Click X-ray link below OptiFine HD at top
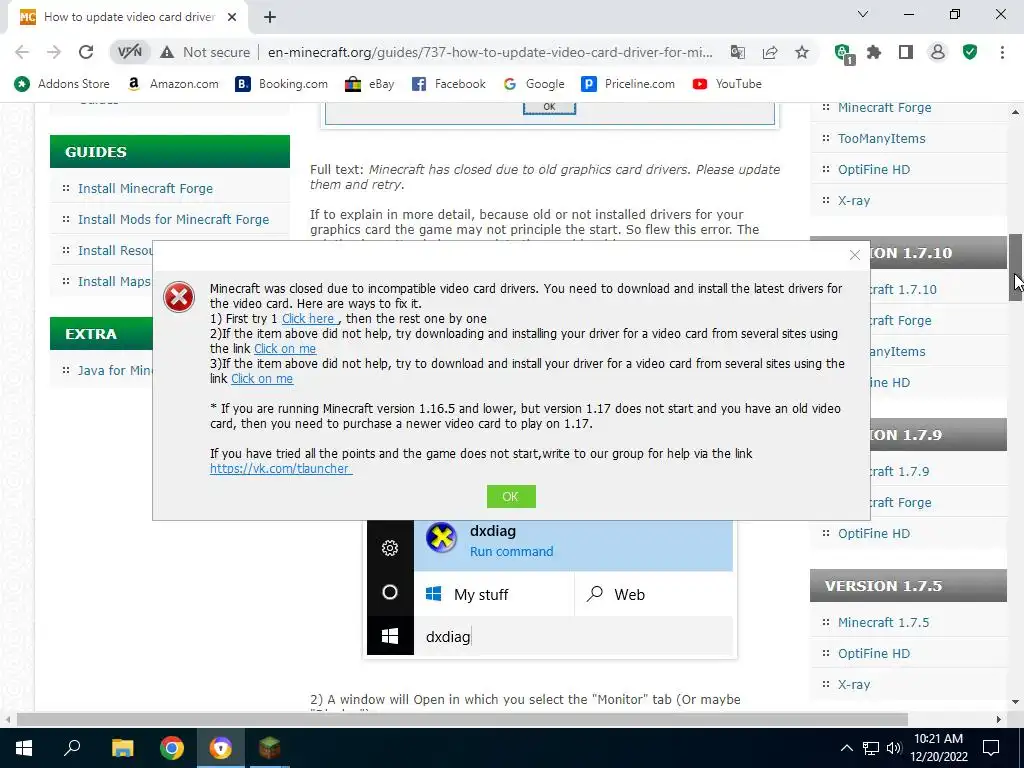 (854, 200)
